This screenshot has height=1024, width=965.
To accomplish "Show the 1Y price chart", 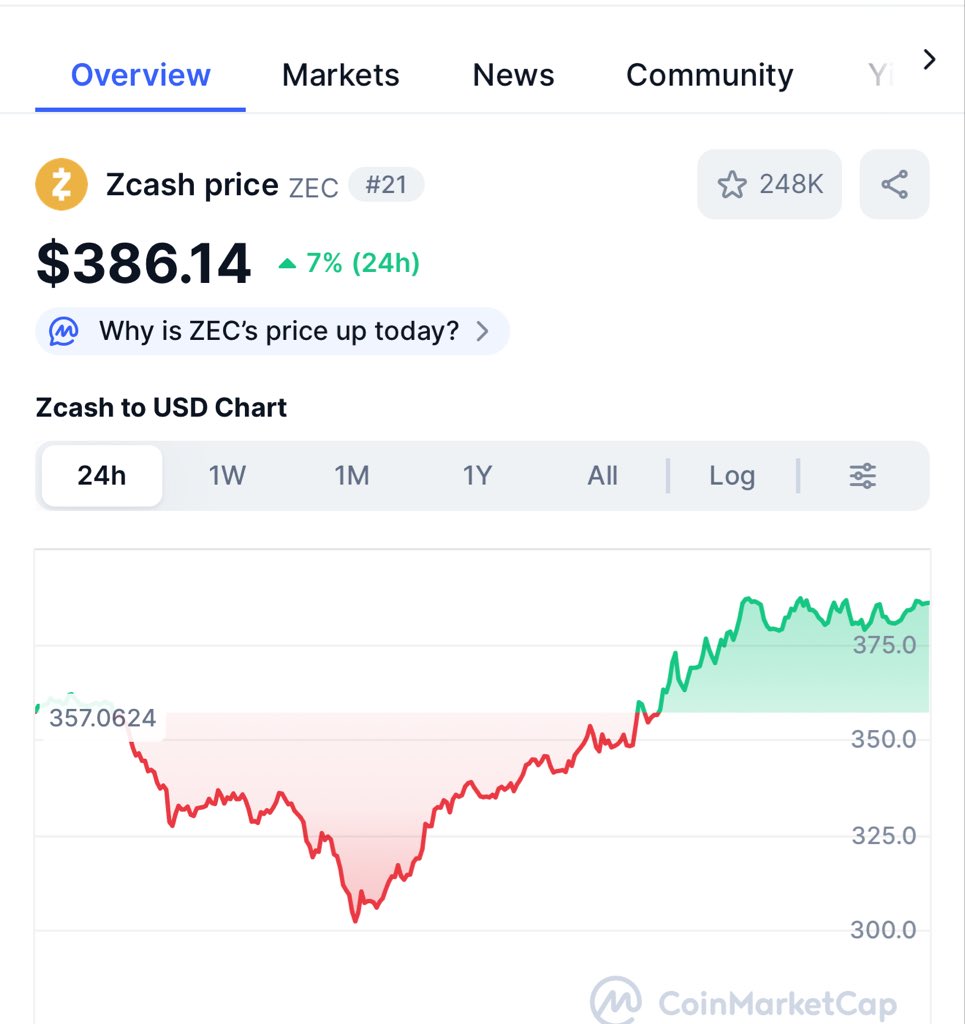I will tap(477, 476).
